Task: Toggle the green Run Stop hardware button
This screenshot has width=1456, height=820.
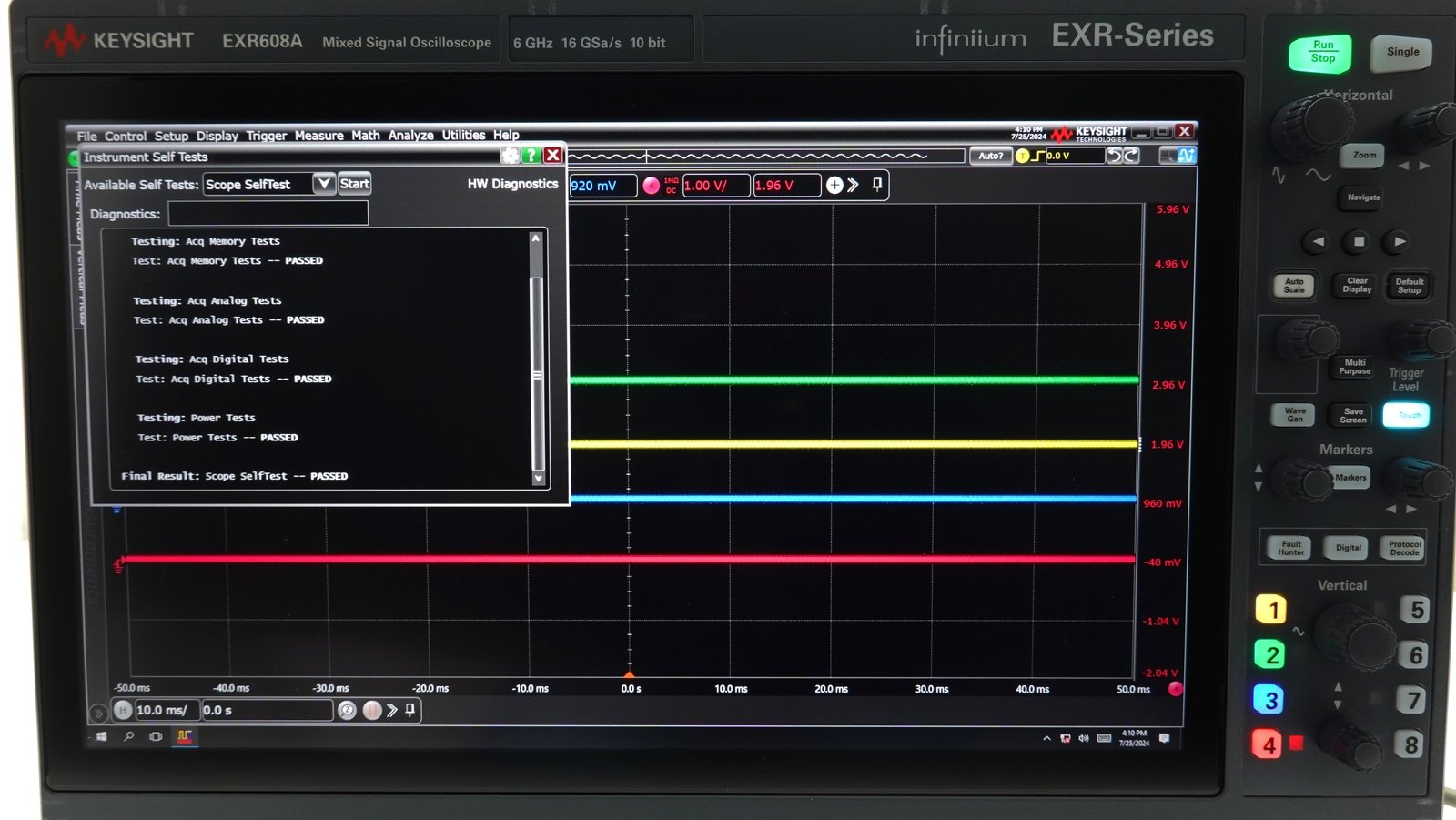Action: coord(1321,52)
